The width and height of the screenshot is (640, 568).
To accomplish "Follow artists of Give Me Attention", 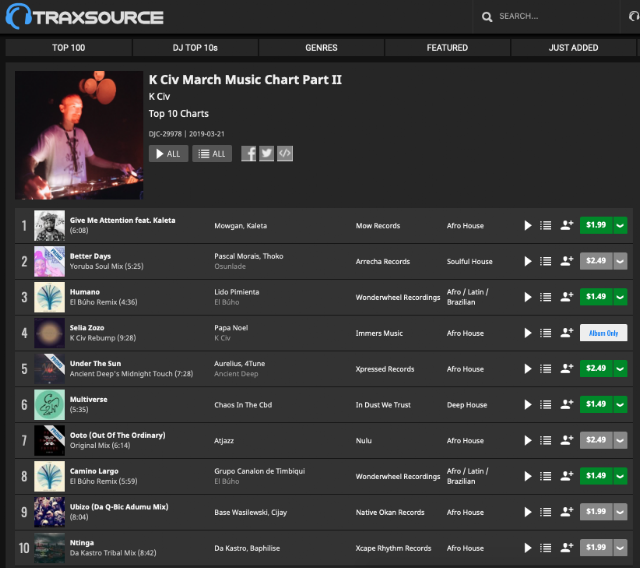I will [x=567, y=225].
